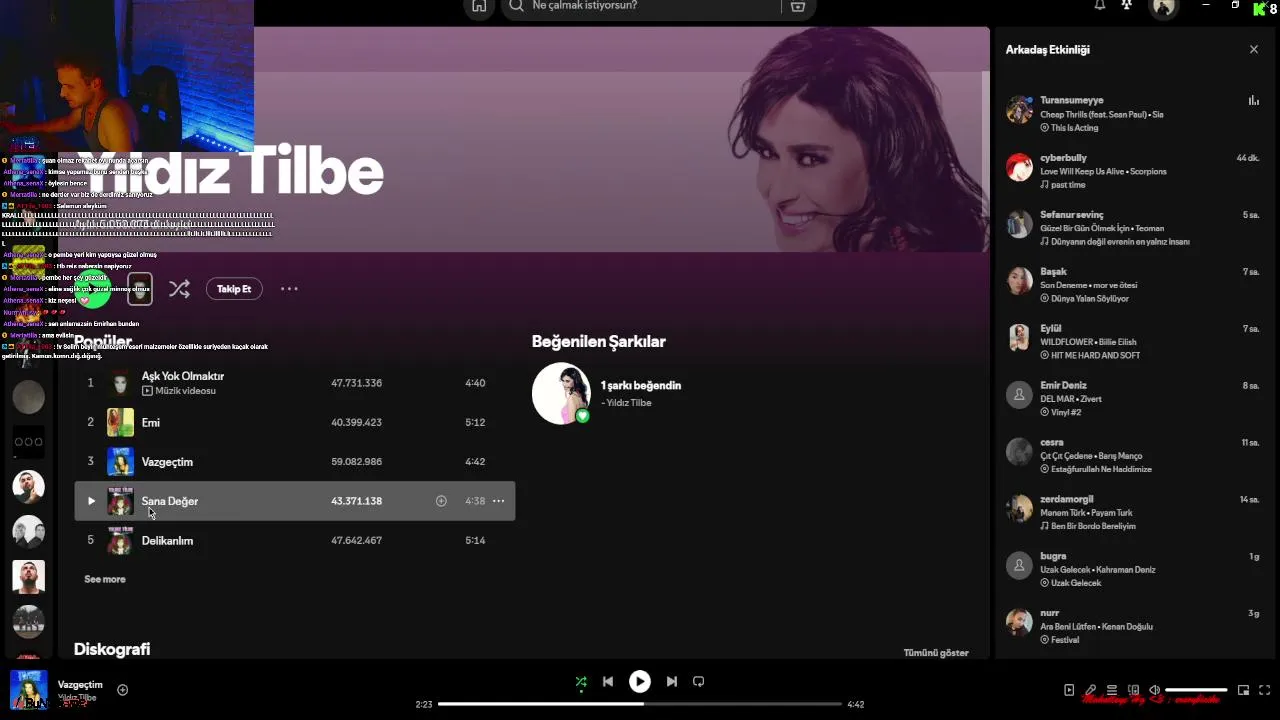The width and height of the screenshot is (1280, 720).
Task: Open the now playing Vazgeçtim cover art
Action: tap(29, 690)
